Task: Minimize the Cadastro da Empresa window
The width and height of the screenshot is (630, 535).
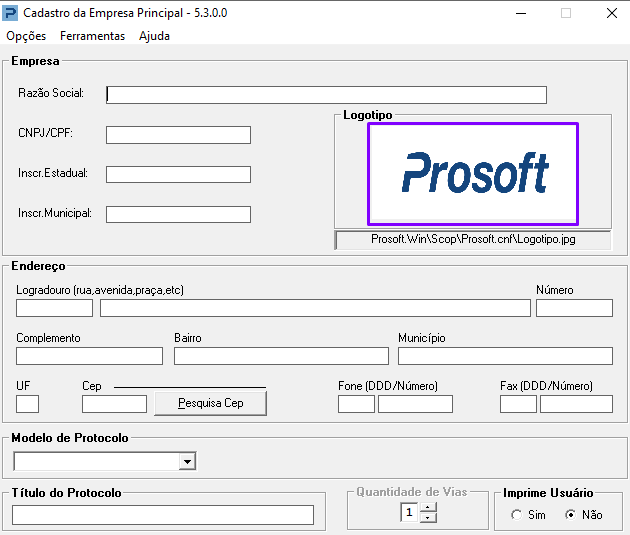Action: pyautogui.click(x=521, y=13)
